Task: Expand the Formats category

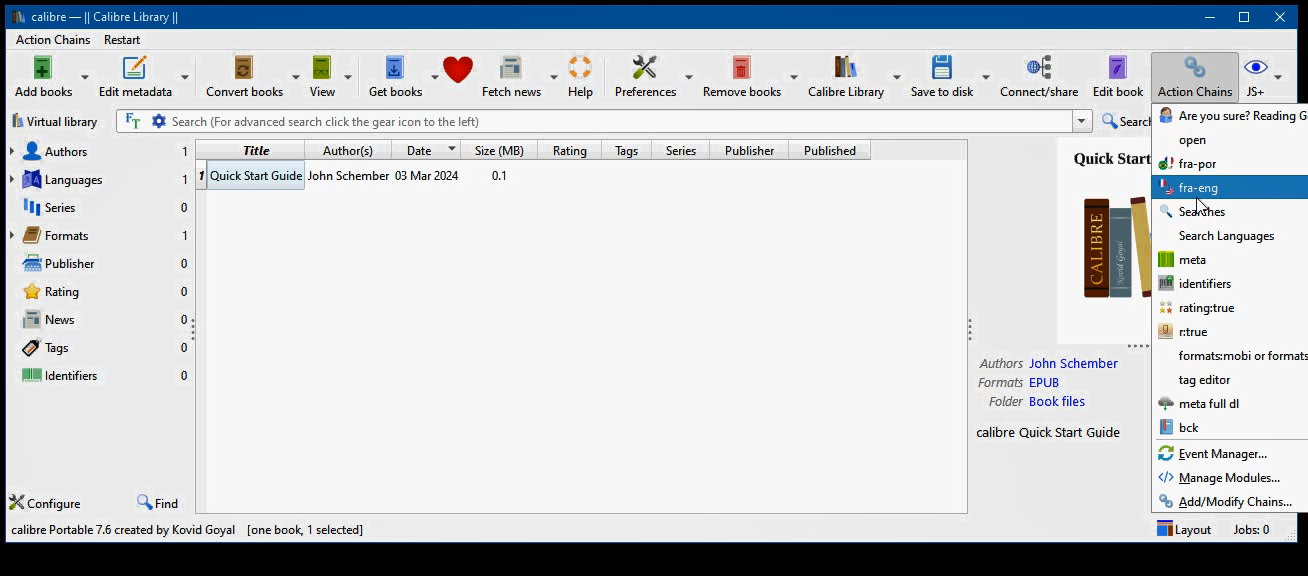Action: (x=12, y=235)
